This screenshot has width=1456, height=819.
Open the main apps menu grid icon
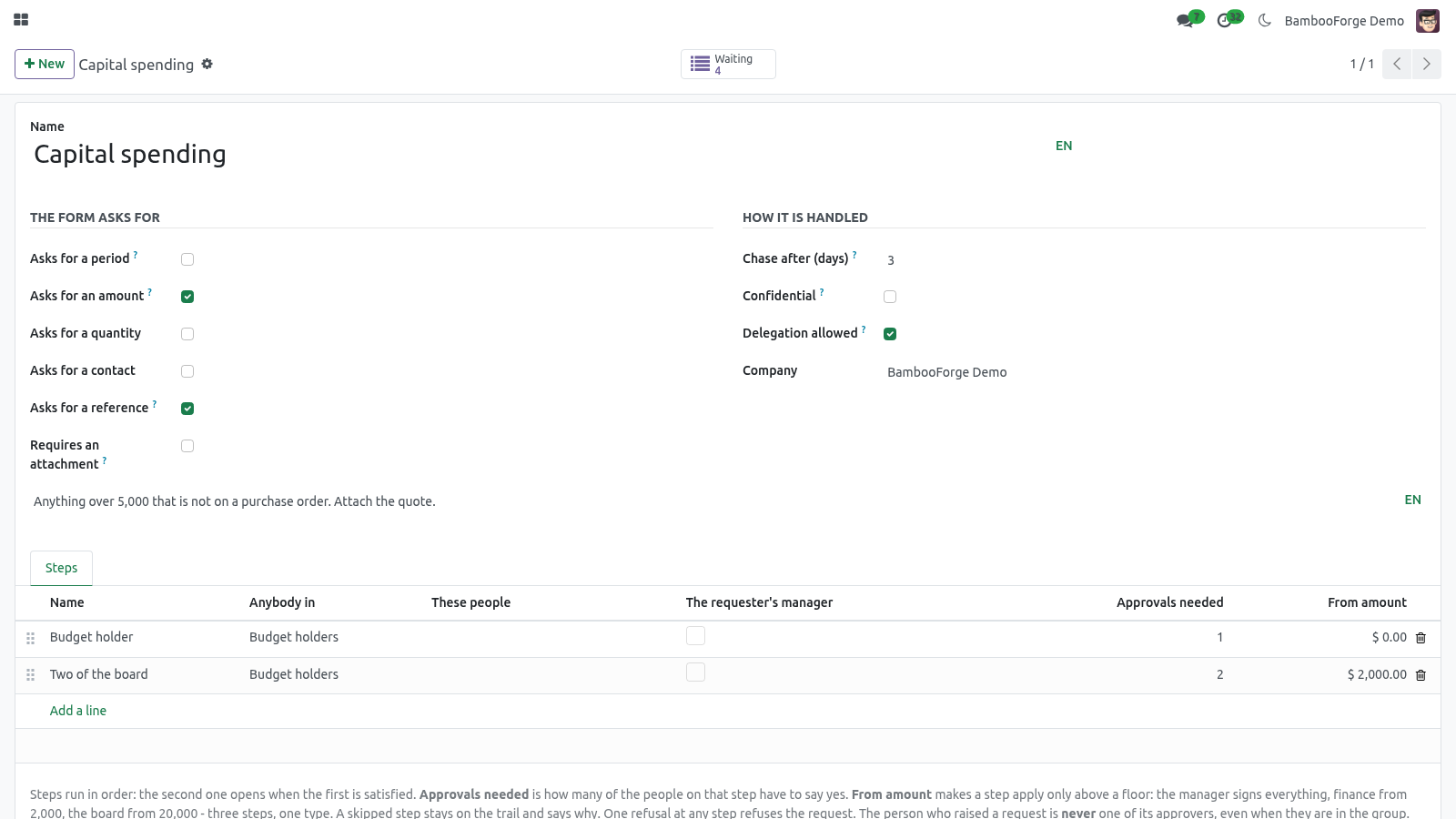(x=21, y=20)
